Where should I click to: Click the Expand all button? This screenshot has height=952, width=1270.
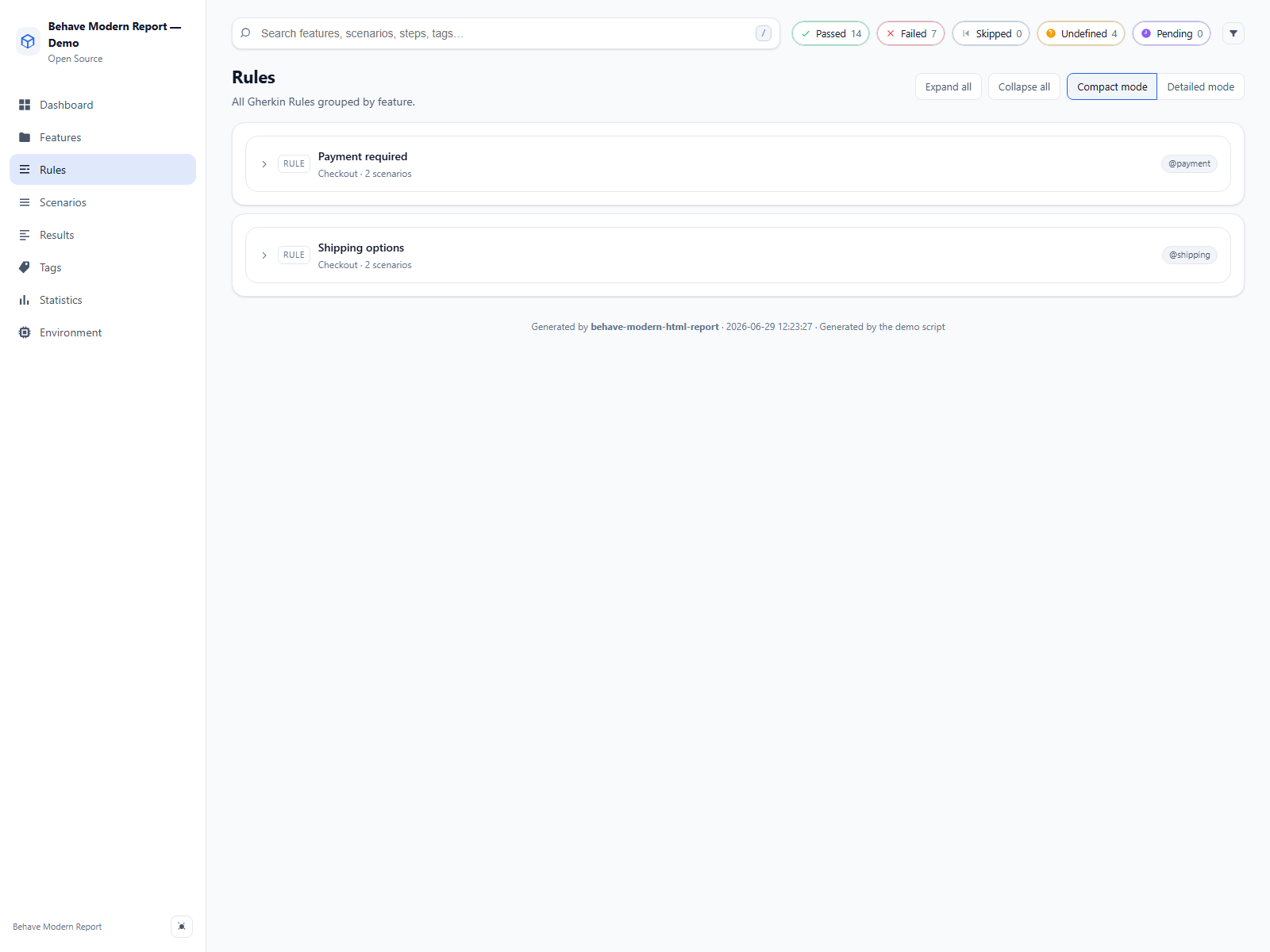949,86
